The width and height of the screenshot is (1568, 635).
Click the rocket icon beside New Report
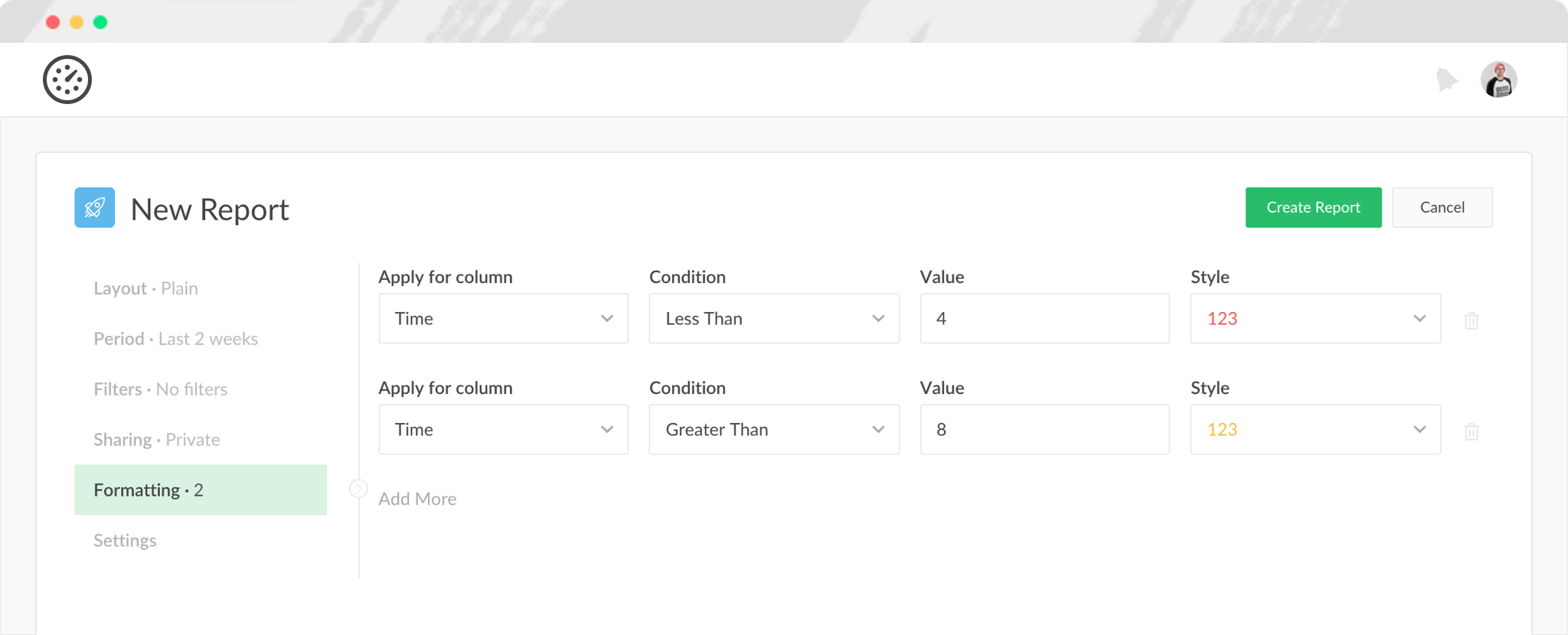coord(95,207)
